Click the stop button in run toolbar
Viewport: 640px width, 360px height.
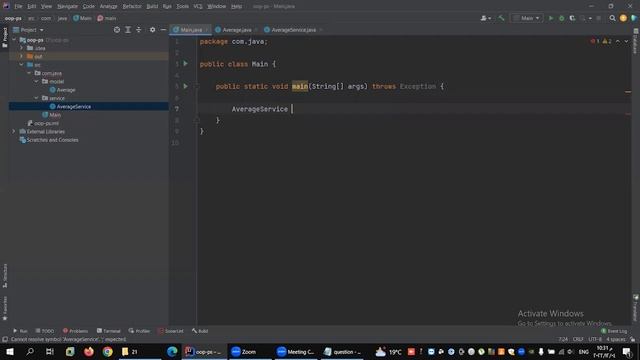coord(598,18)
